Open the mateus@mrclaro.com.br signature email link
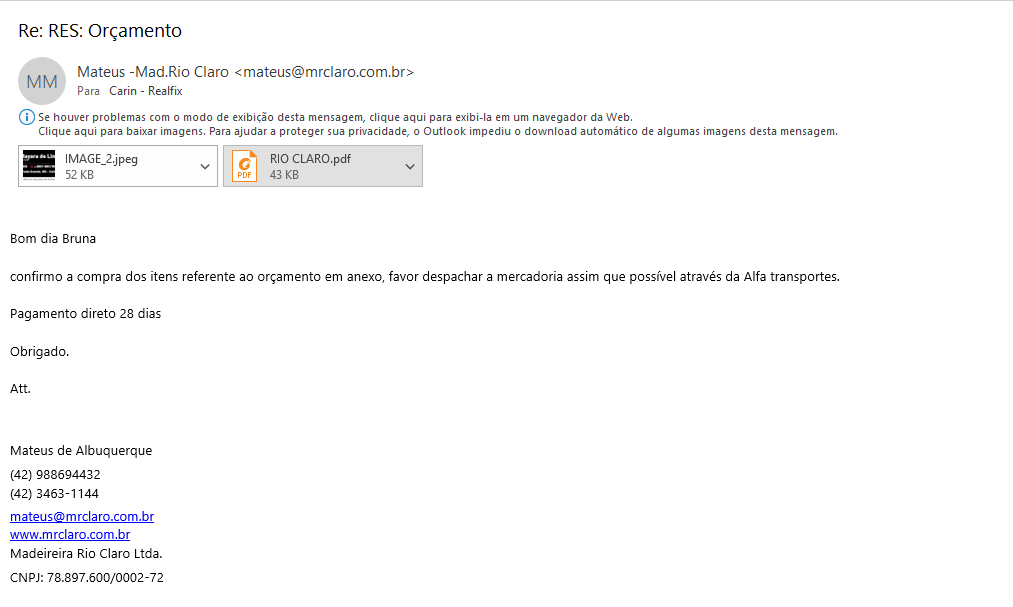The width and height of the screenshot is (1013, 607). pos(82,517)
